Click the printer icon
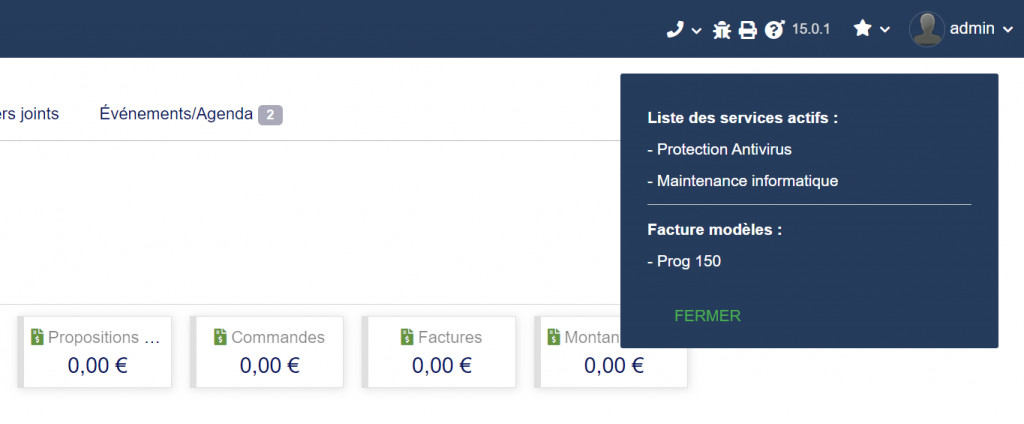Screen dimensions: 1024x424 click(748, 29)
